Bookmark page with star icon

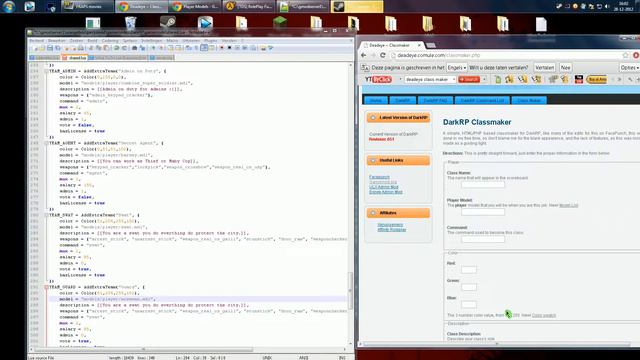[625, 55]
